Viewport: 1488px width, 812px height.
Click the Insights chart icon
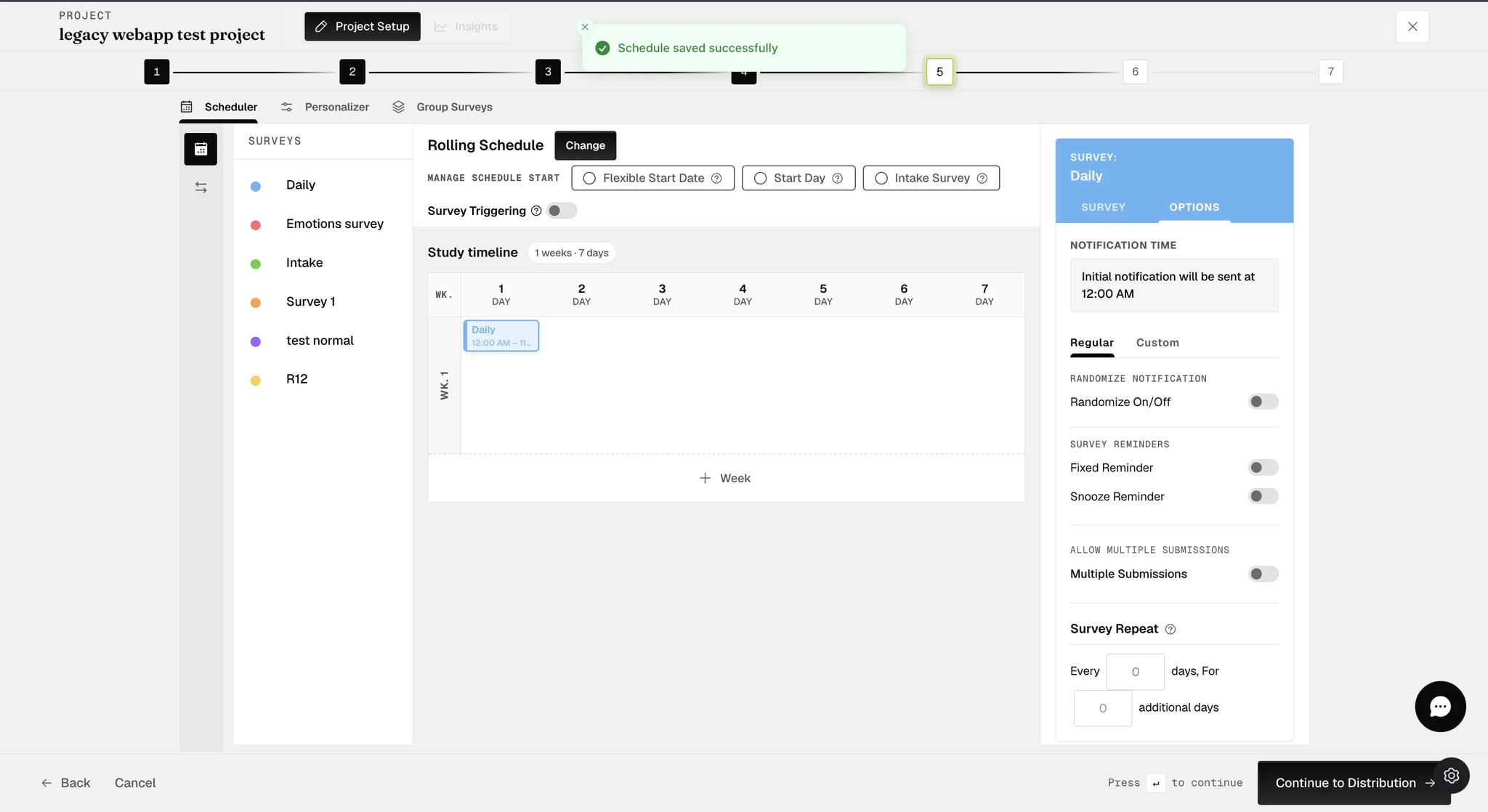pyautogui.click(x=440, y=27)
